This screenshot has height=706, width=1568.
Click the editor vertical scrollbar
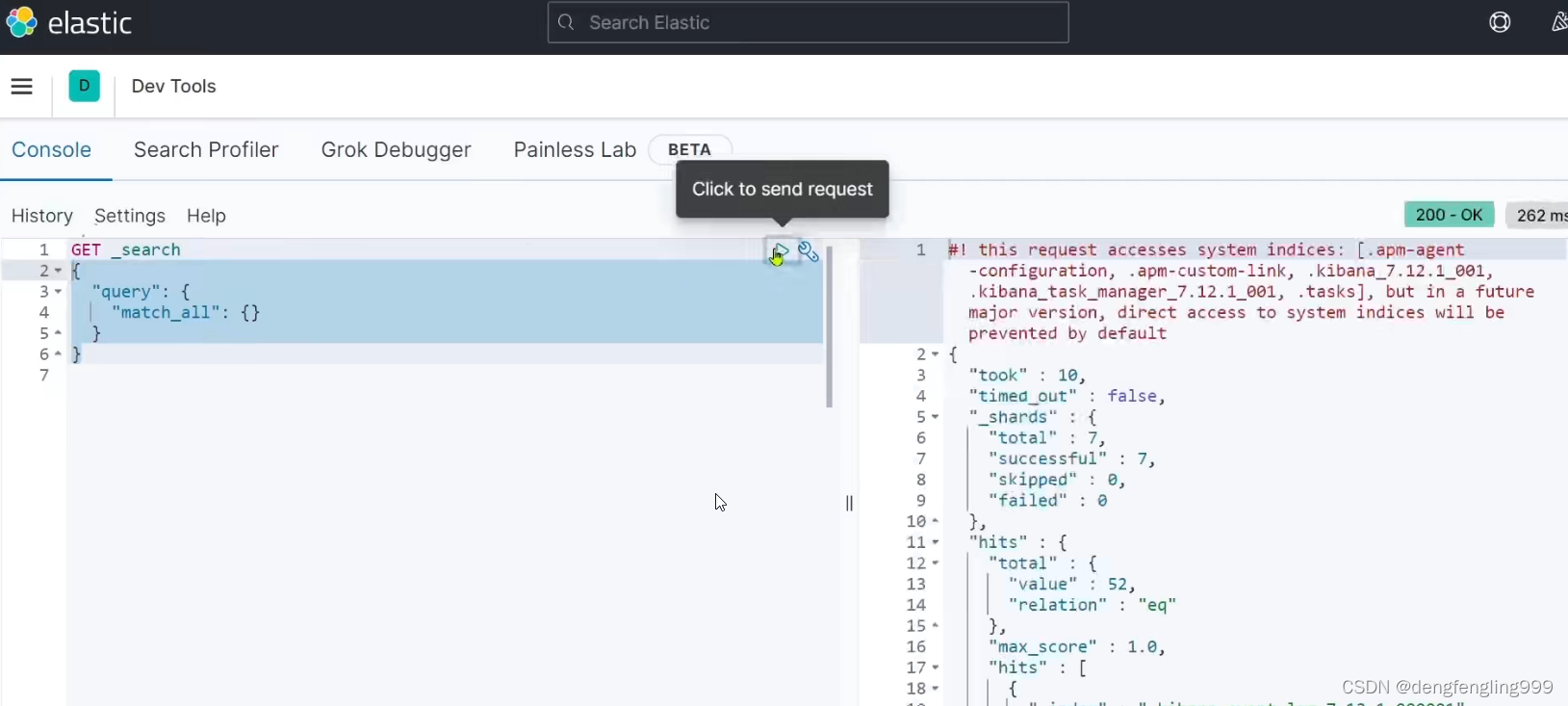click(829, 327)
